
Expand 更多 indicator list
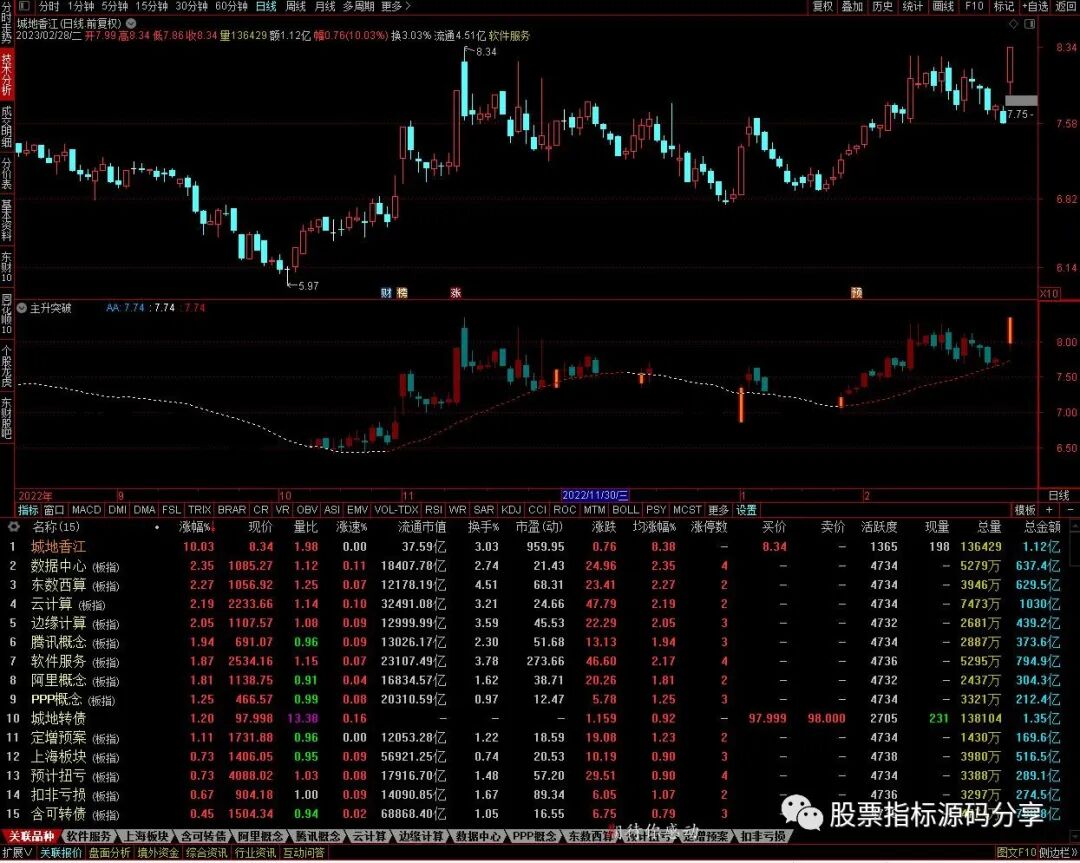[x=718, y=510]
